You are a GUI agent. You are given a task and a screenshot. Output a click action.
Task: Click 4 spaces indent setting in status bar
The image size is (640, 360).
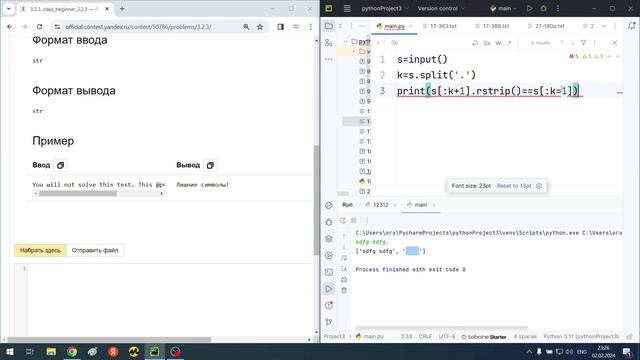tap(525, 337)
